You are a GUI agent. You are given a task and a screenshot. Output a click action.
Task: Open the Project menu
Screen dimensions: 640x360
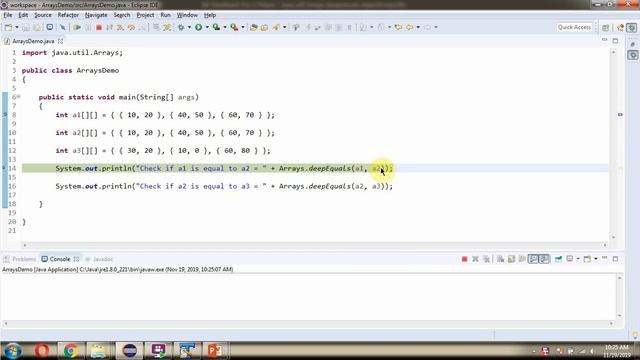(x=145, y=15)
